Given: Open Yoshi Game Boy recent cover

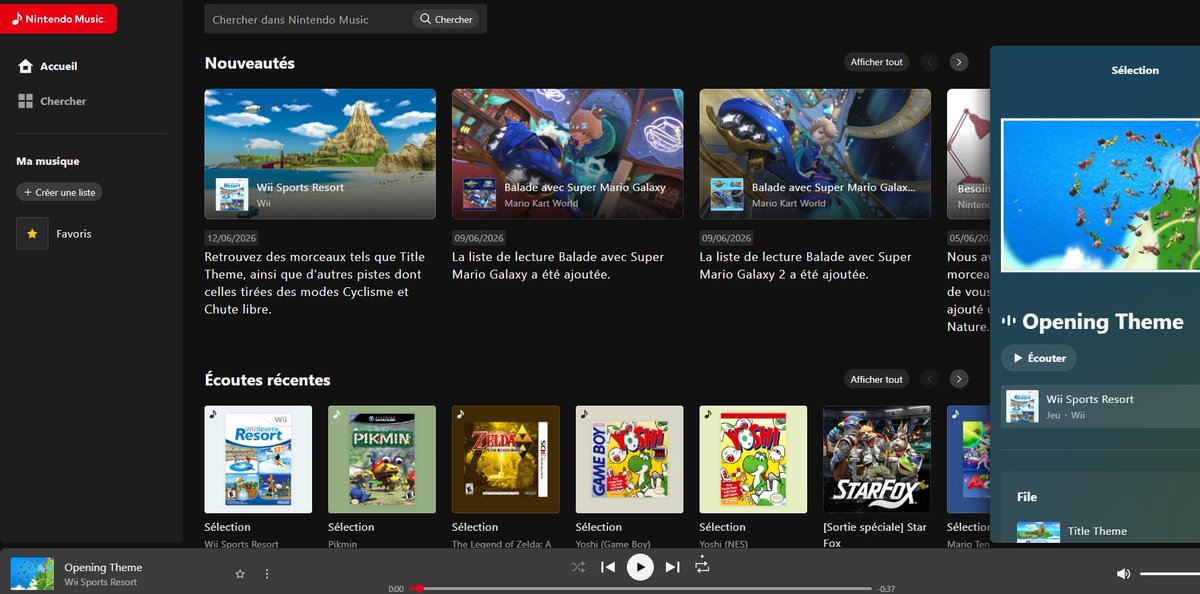Looking at the screenshot, I should [x=629, y=459].
